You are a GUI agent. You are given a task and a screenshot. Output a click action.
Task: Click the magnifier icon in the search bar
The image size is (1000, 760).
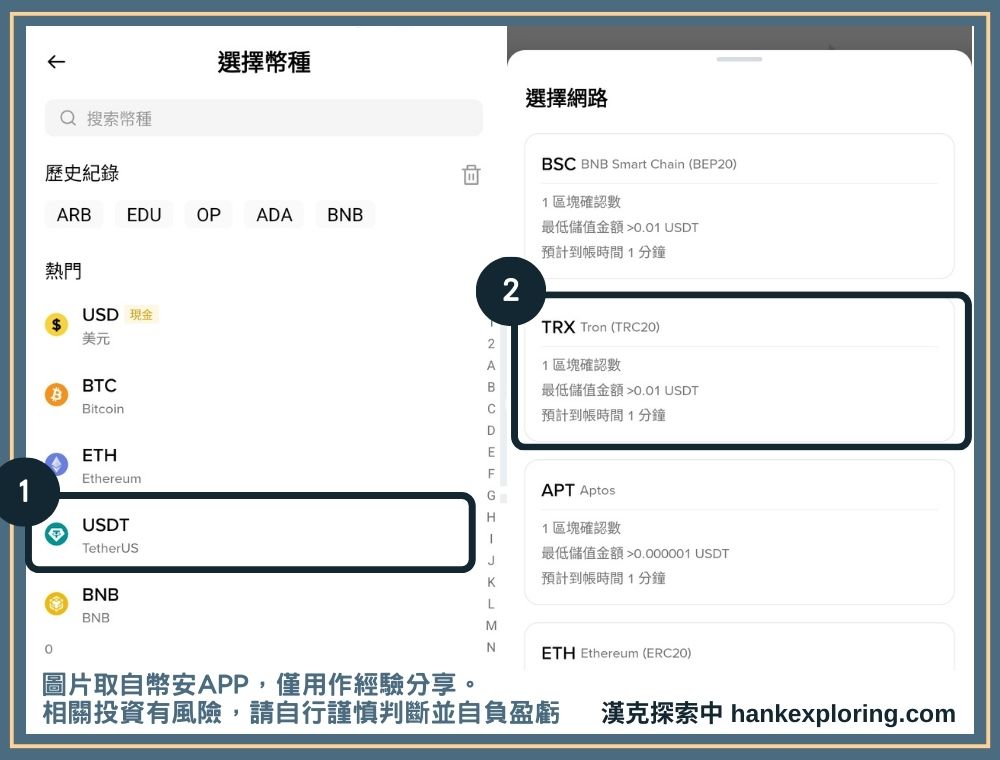pyautogui.click(x=67, y=118)
